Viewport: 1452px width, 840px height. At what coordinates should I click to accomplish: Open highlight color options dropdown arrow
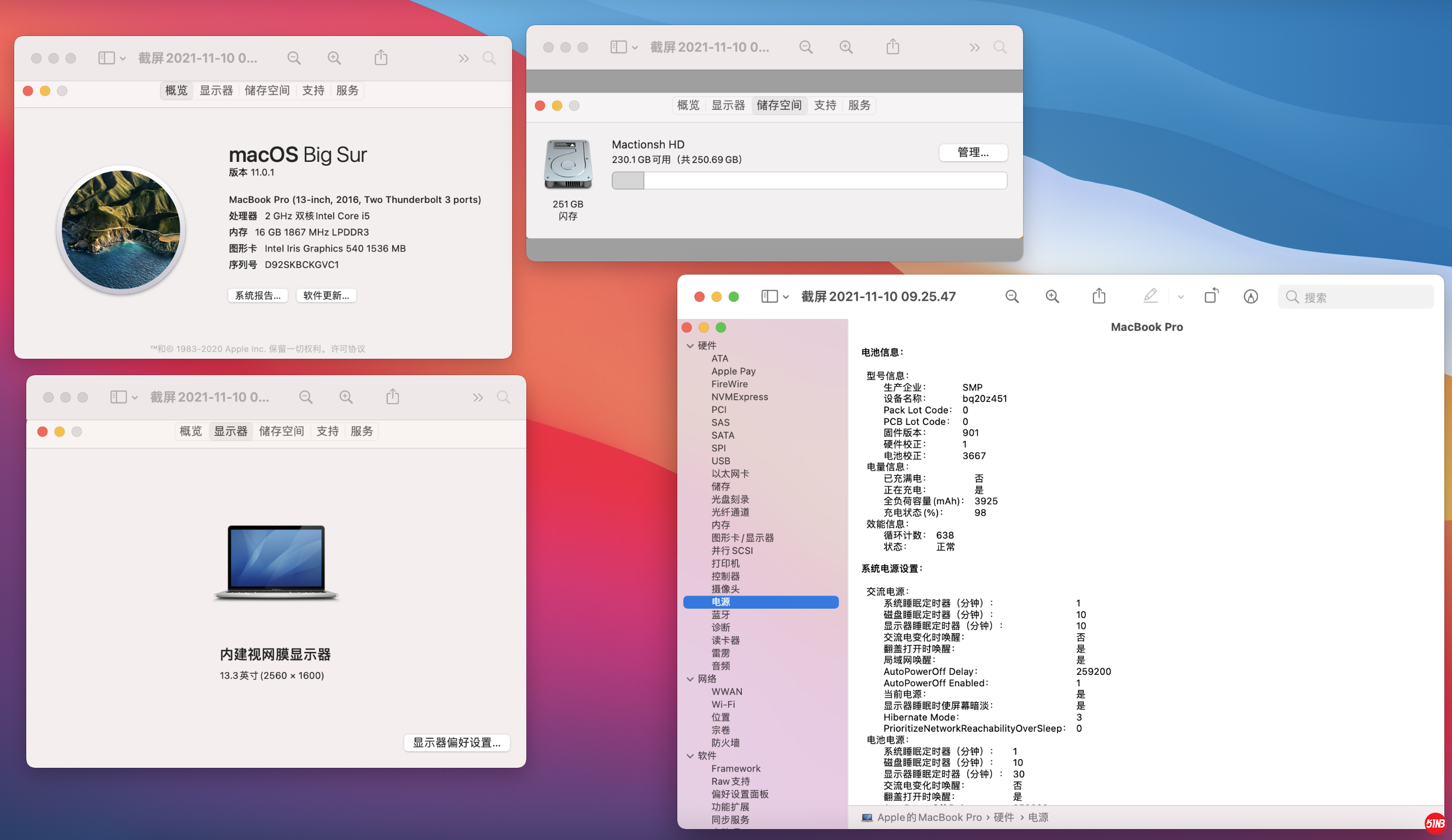(1181, 297)
